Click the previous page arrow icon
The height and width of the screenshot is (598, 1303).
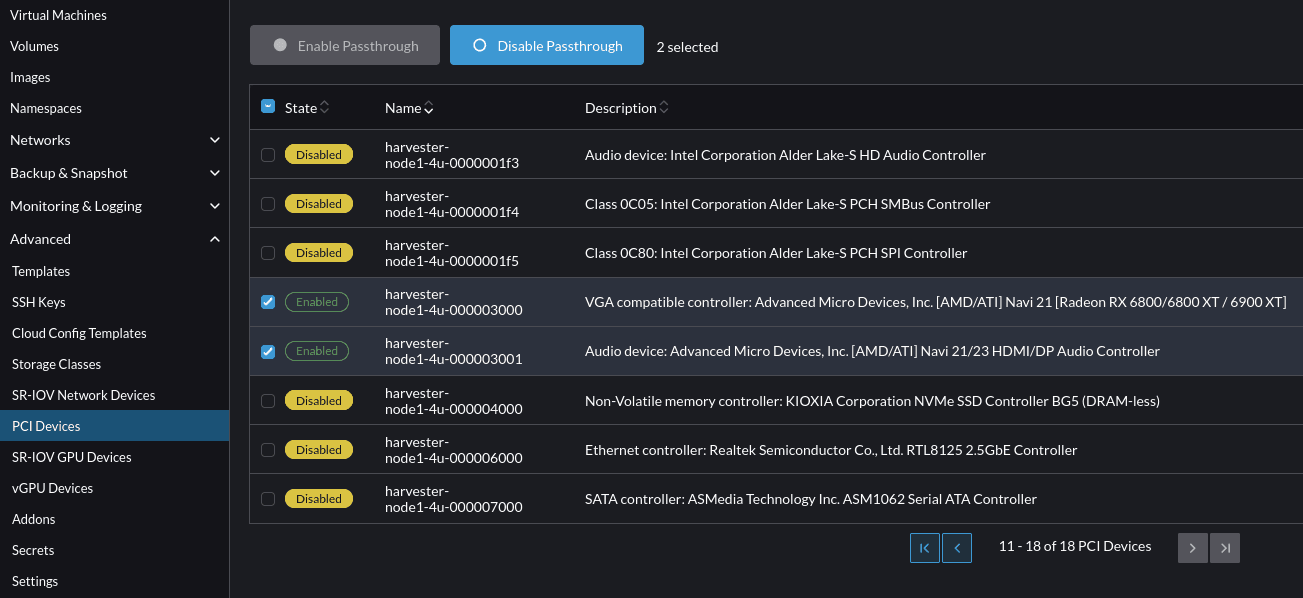click(x=957, y=548)
